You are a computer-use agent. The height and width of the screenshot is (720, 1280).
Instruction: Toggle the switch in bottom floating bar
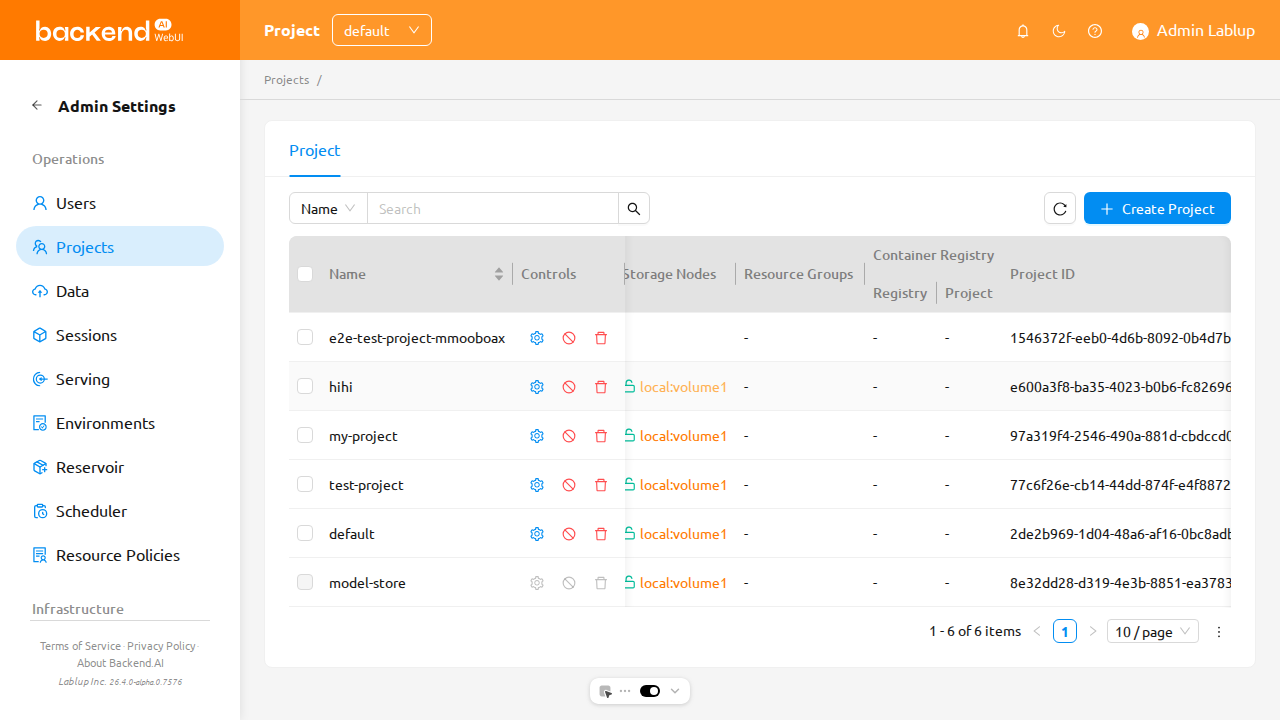650,691
